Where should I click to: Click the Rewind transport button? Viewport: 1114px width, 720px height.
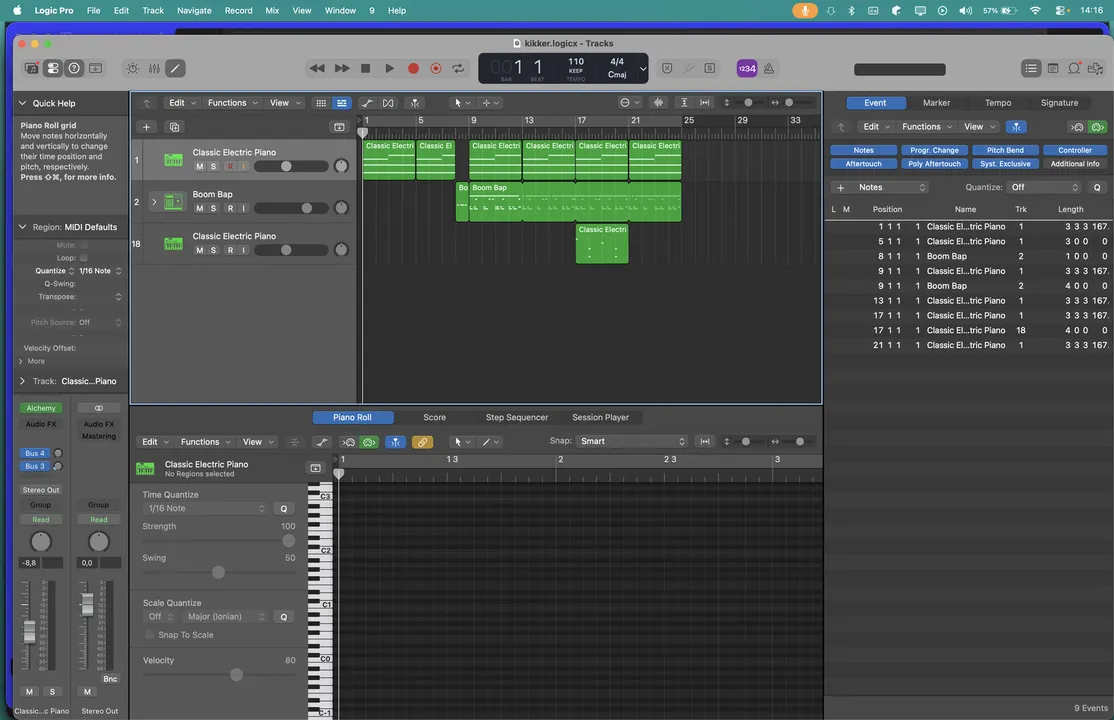point(317,68)
